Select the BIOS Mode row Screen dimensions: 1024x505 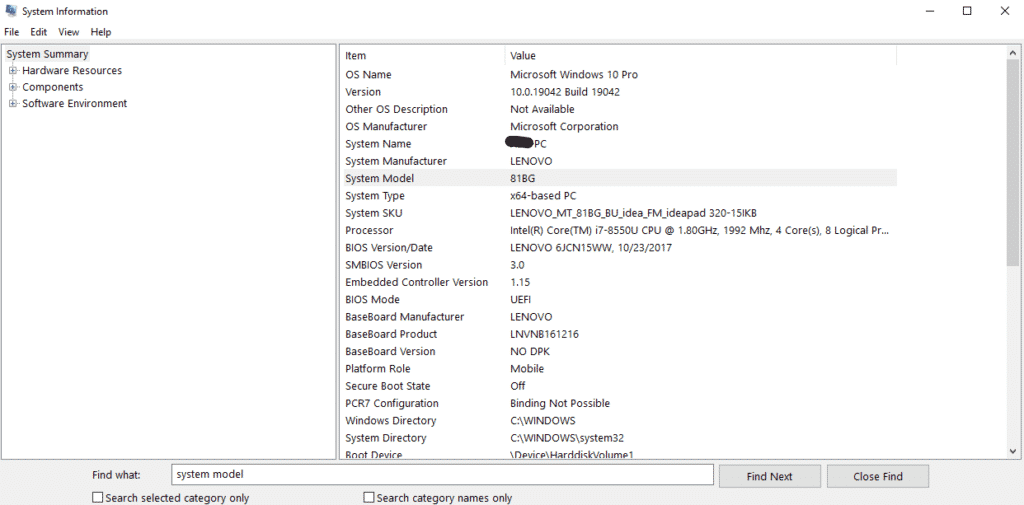point(619,299)
